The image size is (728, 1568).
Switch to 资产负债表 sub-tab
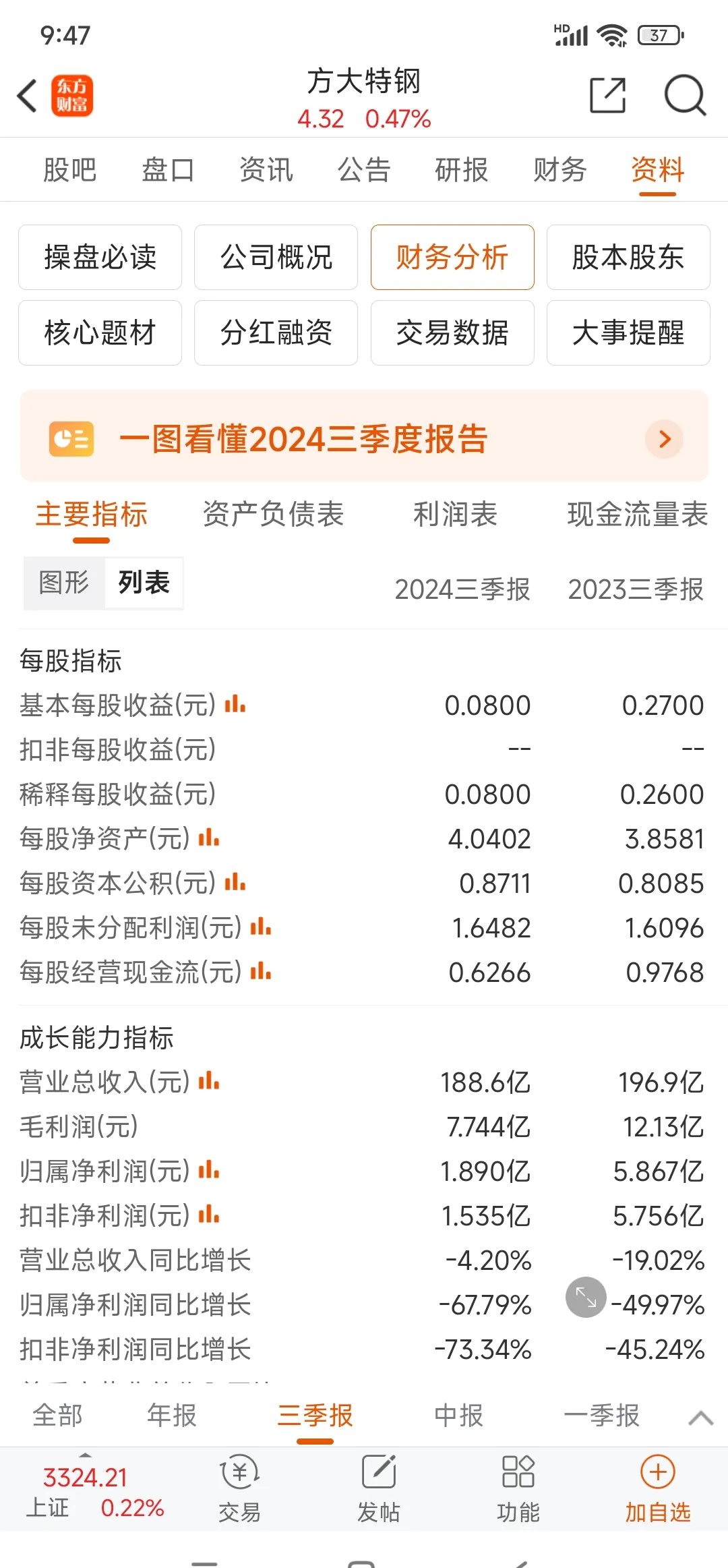click(x=274, y=515)
